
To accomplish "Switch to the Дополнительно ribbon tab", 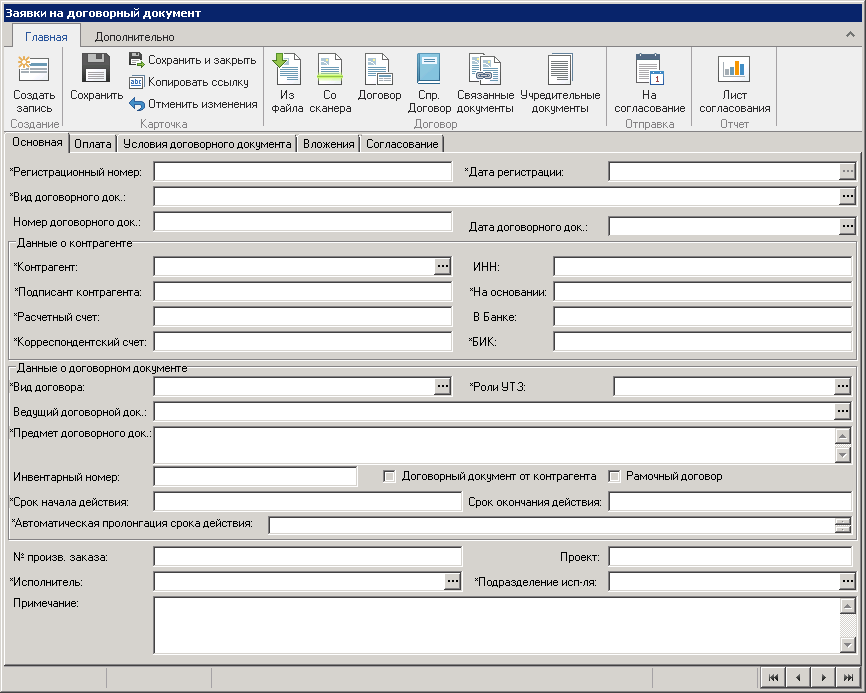I will click(134, 37).
